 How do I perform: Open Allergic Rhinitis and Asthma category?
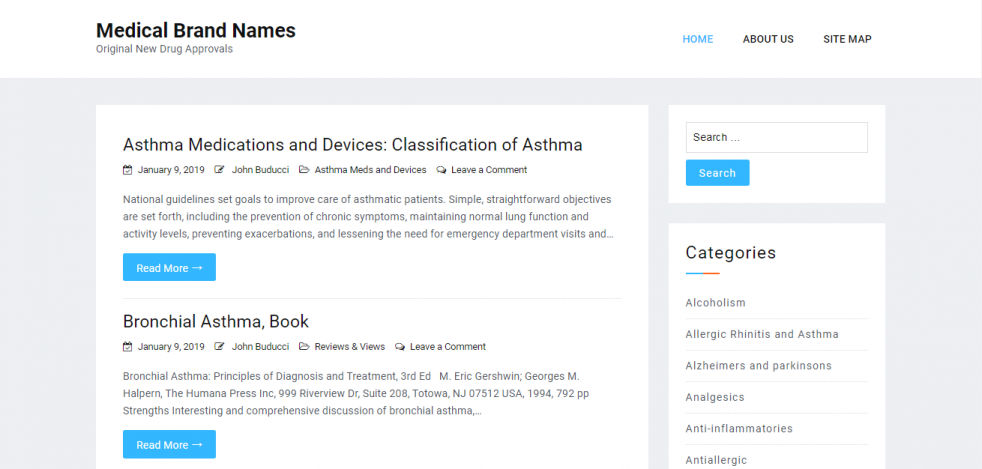(x=761, y=334)
